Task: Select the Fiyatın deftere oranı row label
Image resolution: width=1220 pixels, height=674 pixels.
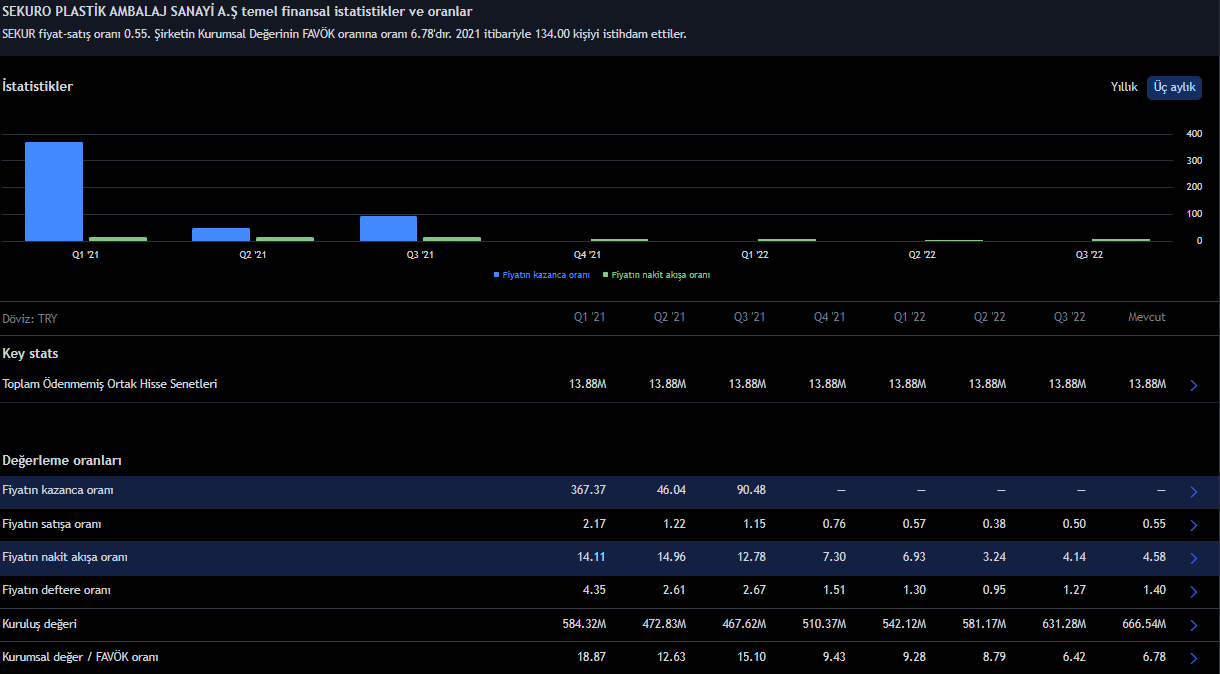Action: pos(57,590)
